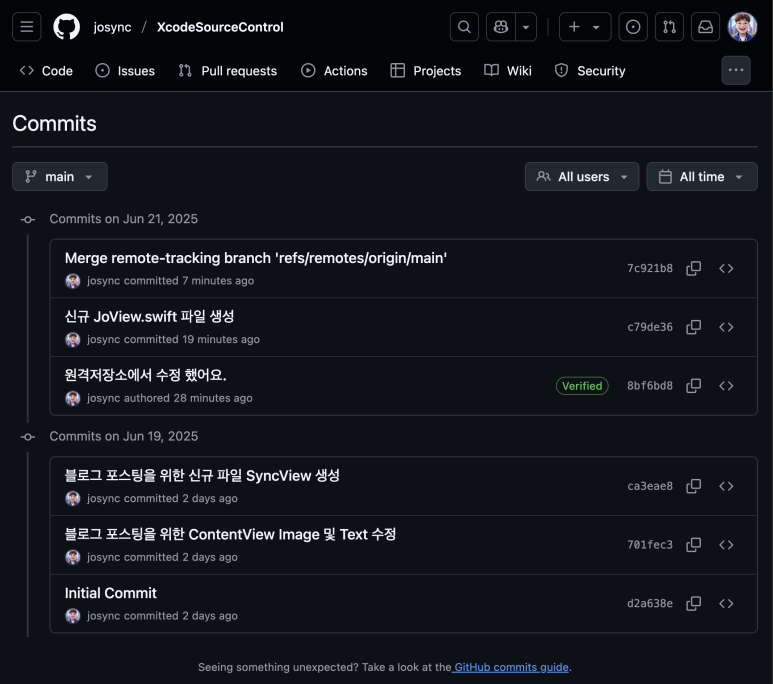The height and width of the screenshot is (684, 773).
Task: Copy full SHA for commit d2a638e
Action: [x=694, y=604]
